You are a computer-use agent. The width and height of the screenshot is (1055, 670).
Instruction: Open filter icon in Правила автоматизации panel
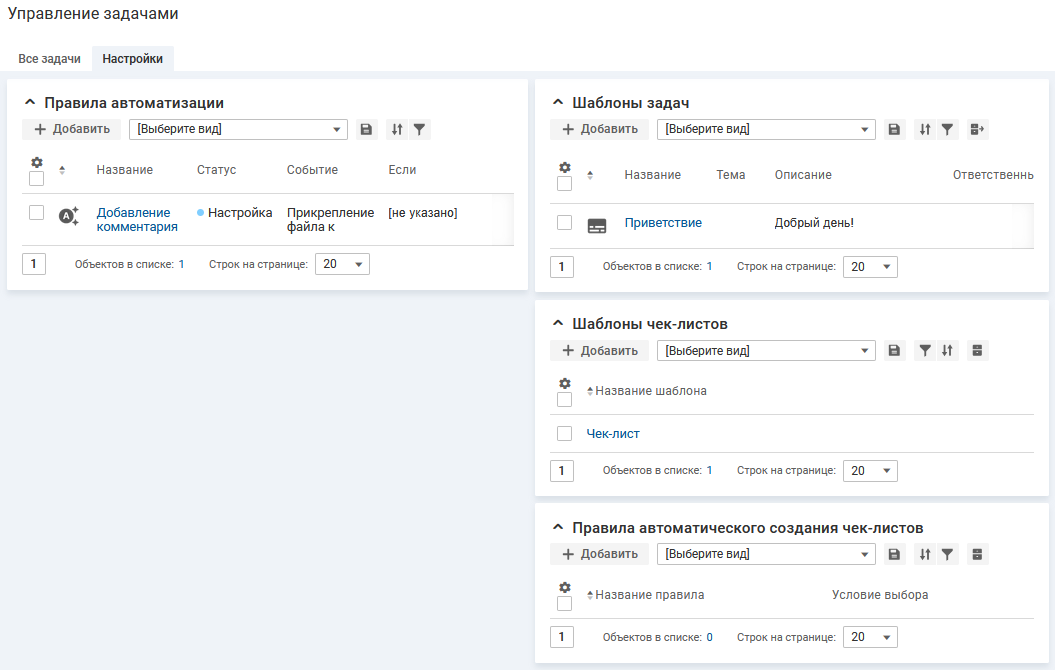point(420,129)
